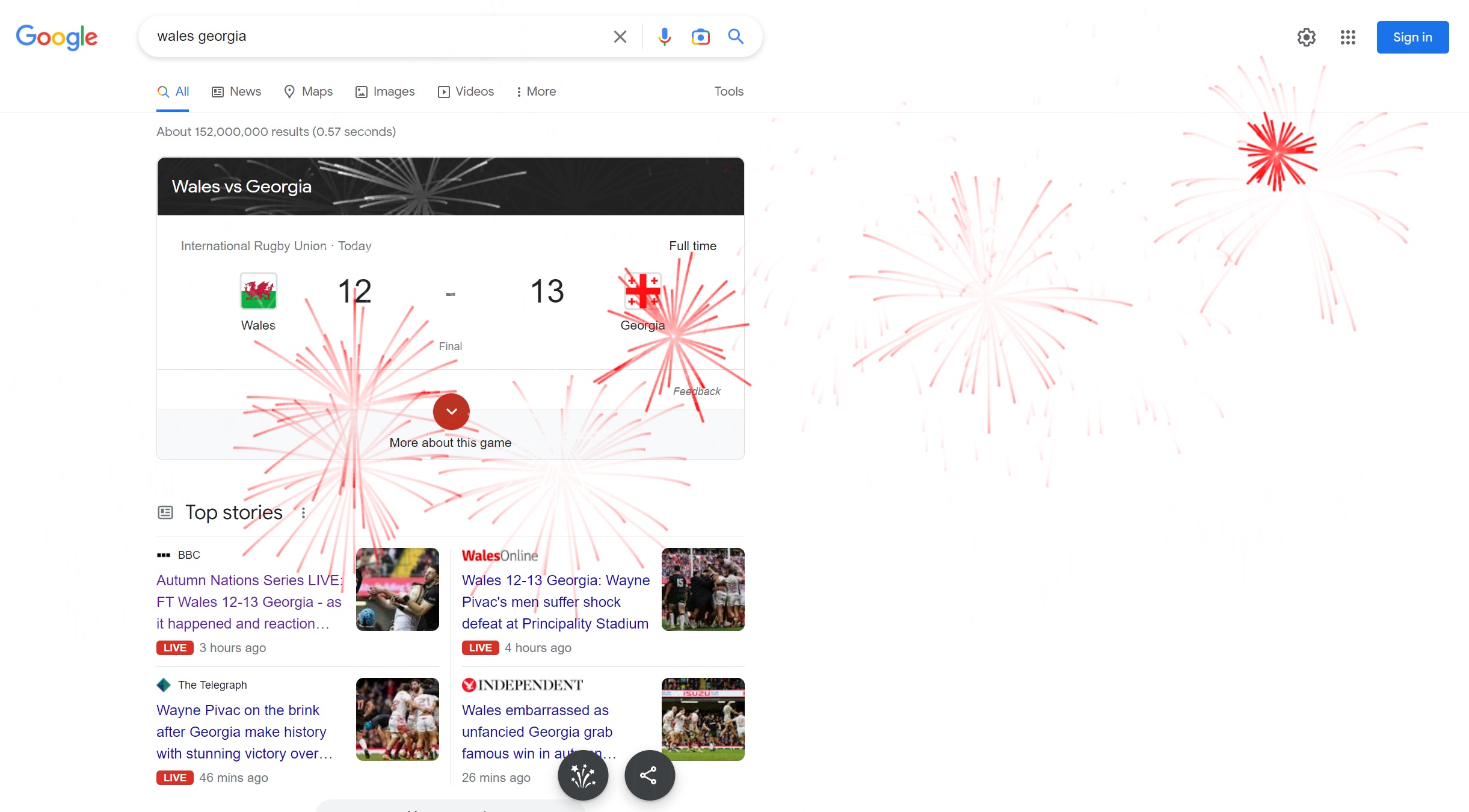The width and height of the screenshot is (1469, 812).
Task: Open search by image camera icon
Action: click(700, 37)
